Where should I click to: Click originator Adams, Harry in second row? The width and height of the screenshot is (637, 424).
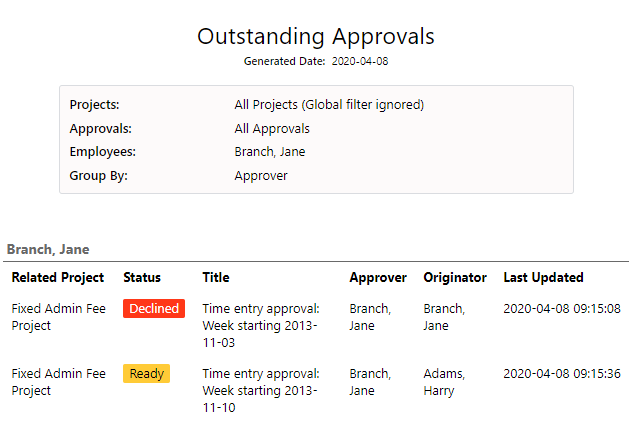tap(444, 382)
